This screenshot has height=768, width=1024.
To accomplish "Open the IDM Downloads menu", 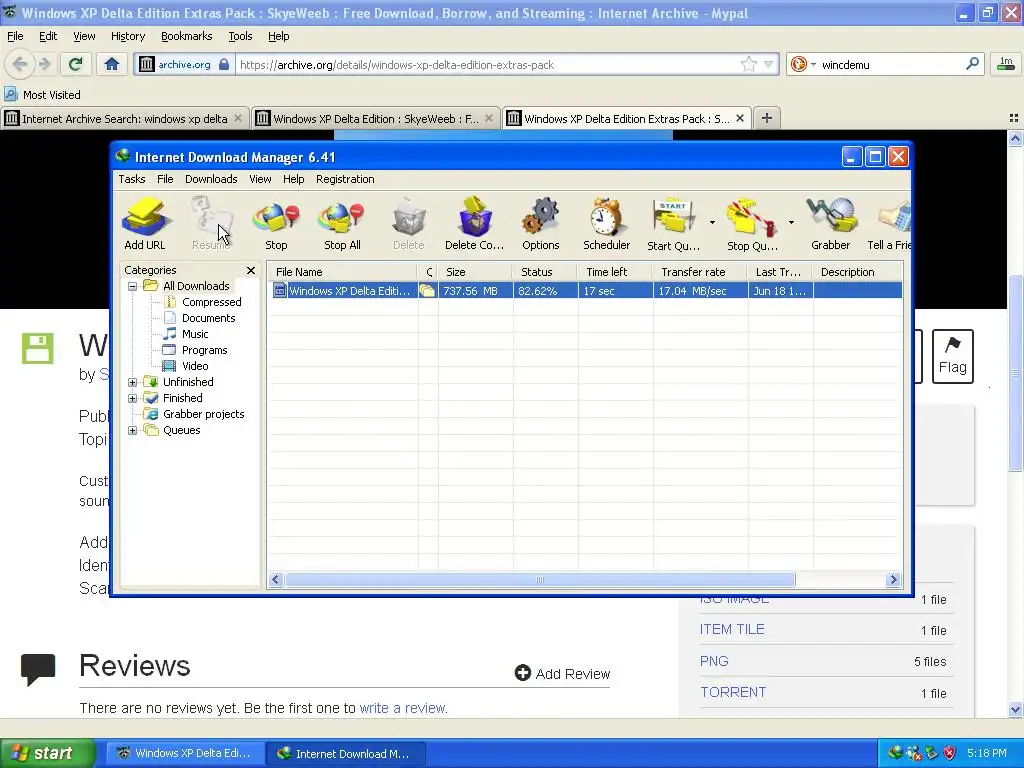I will tap(211, 179).
